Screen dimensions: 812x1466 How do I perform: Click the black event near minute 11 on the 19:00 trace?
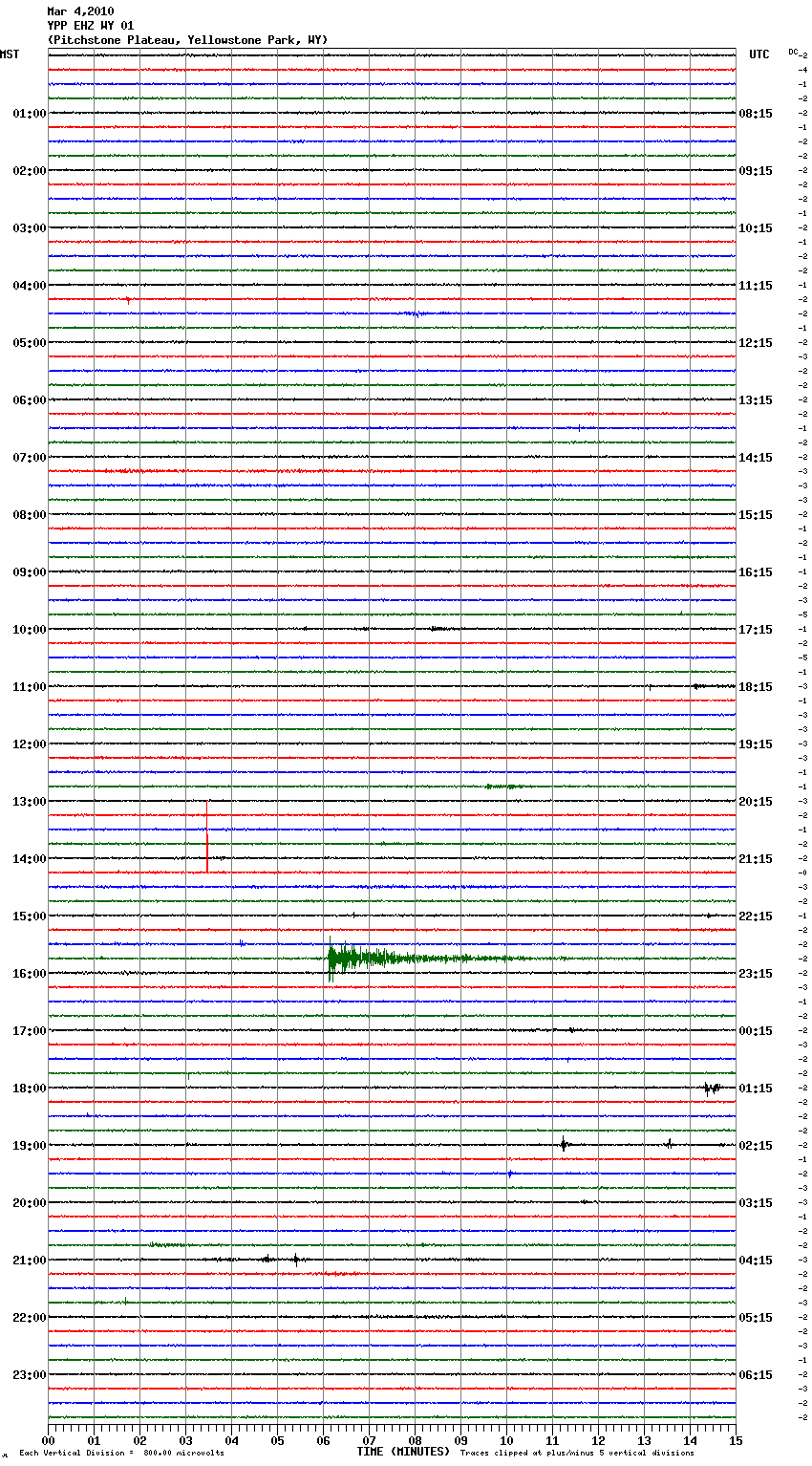(x=564, y=1144)
